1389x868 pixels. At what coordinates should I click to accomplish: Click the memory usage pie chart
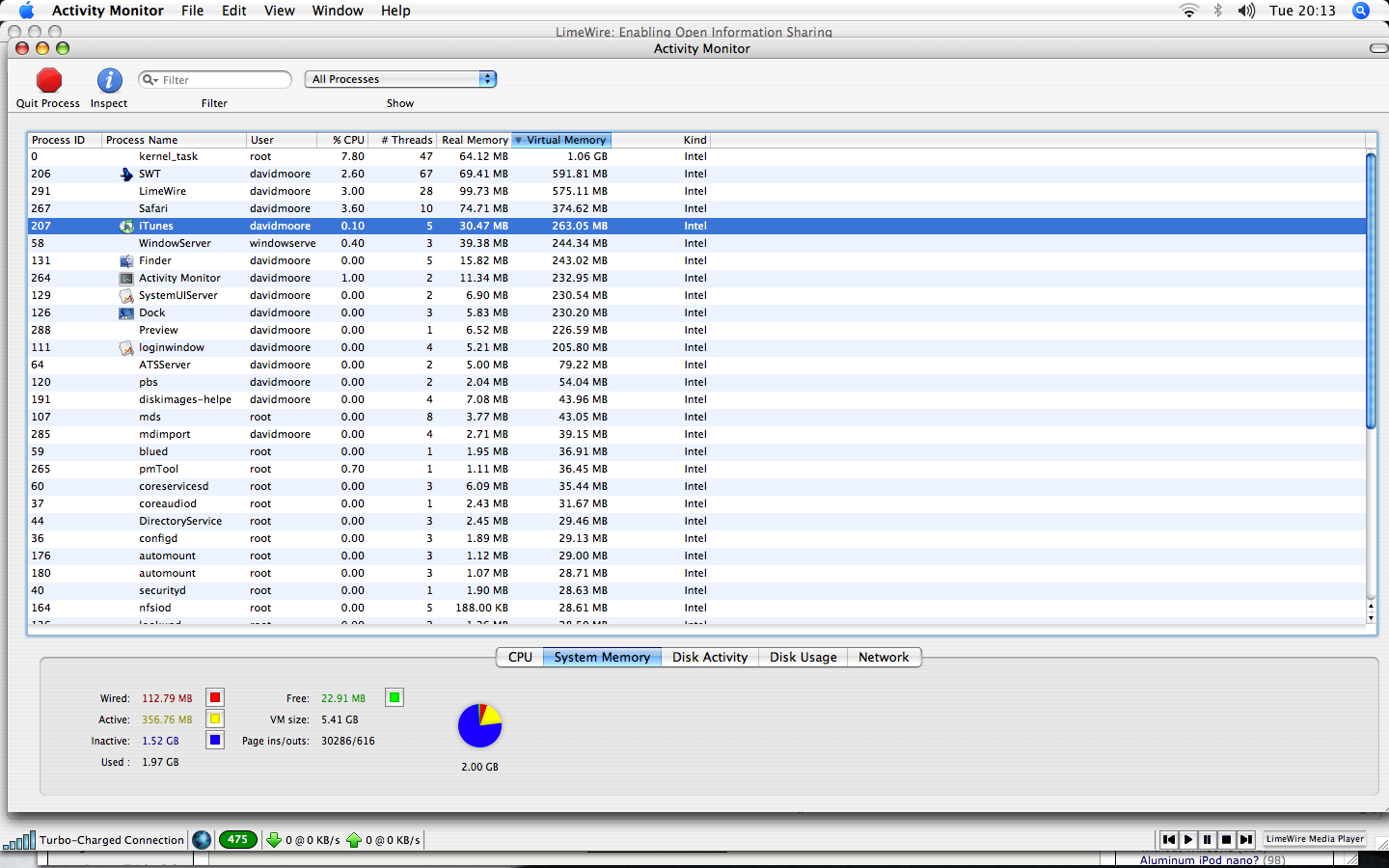(x=479, y=726)
